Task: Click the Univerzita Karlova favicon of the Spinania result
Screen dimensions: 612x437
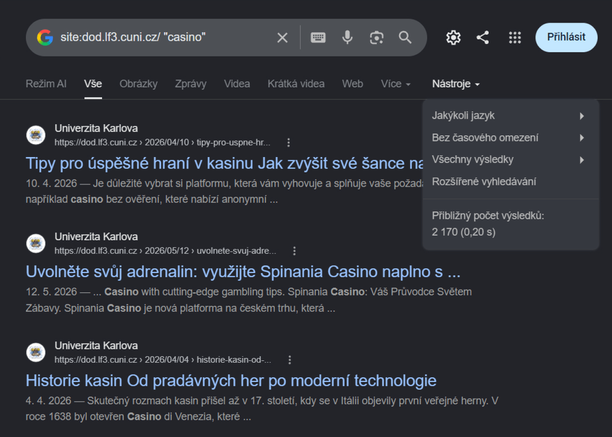Action: point(36,243)
